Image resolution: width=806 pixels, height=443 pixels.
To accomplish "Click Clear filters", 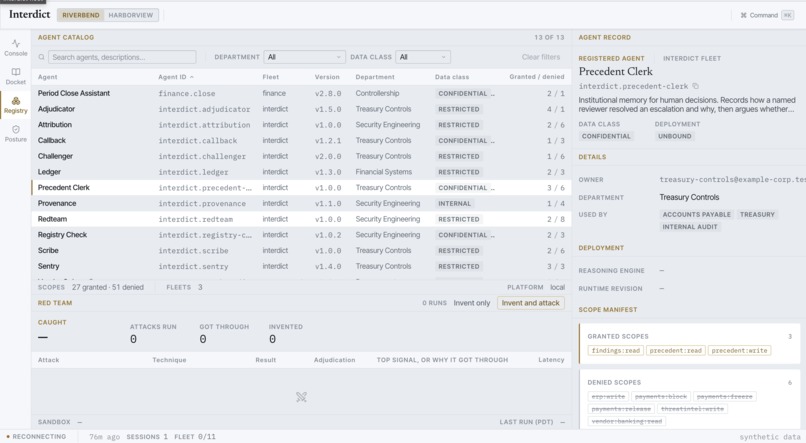I will (541, 57).
